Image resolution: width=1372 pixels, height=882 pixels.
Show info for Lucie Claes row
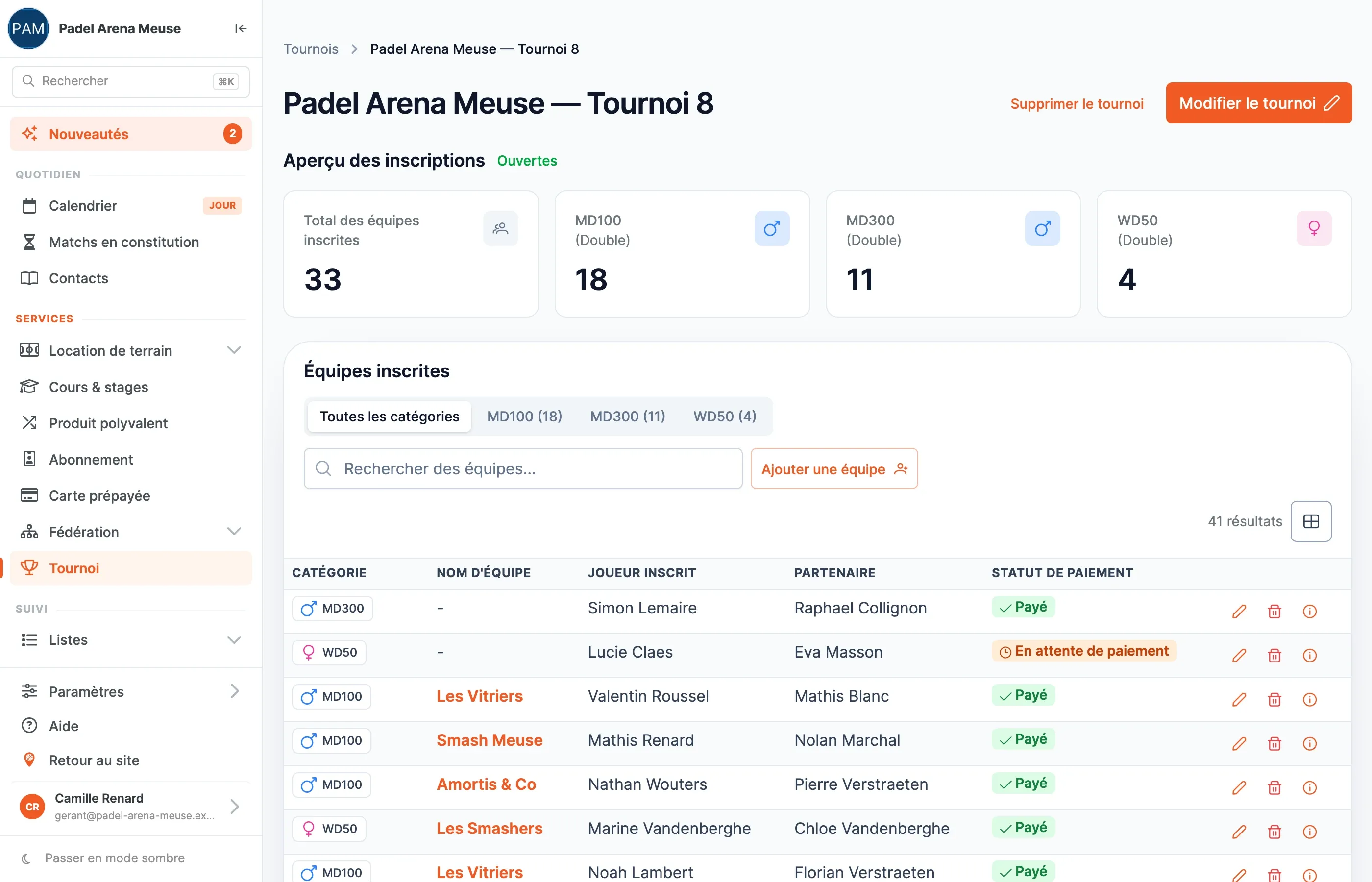pyautogui.click(x=1310, y=655)
